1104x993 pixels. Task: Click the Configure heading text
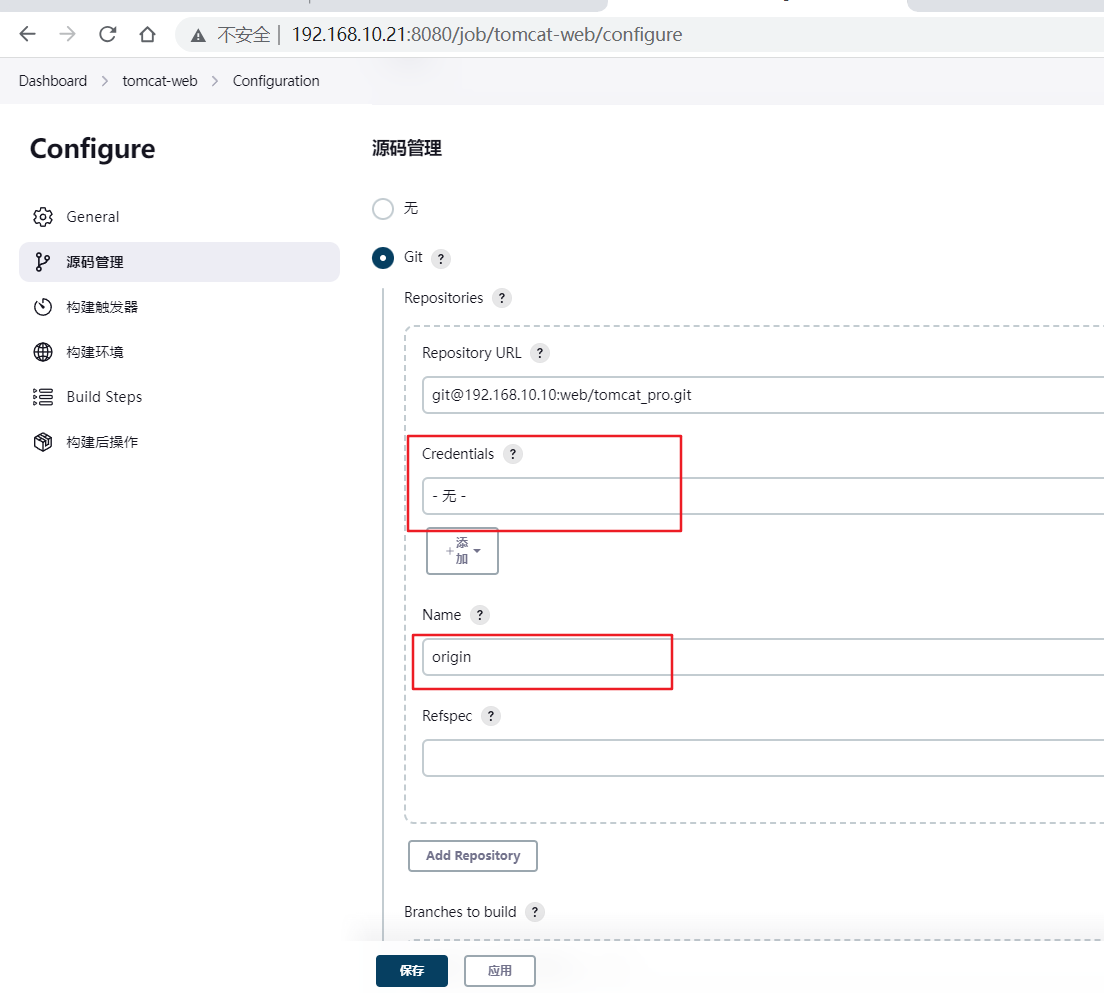(92, 149)
